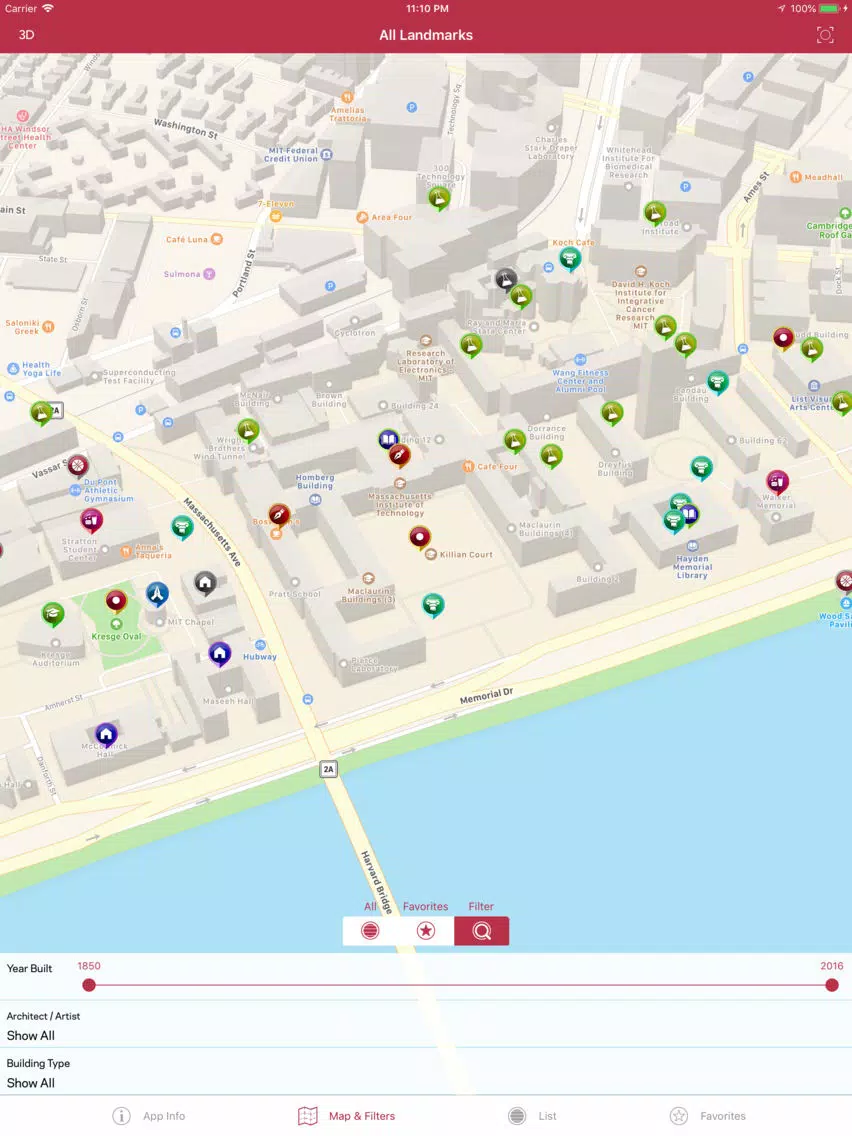
Task: Tap the purple house pin at Maseeh Hall
Action: 220,653
